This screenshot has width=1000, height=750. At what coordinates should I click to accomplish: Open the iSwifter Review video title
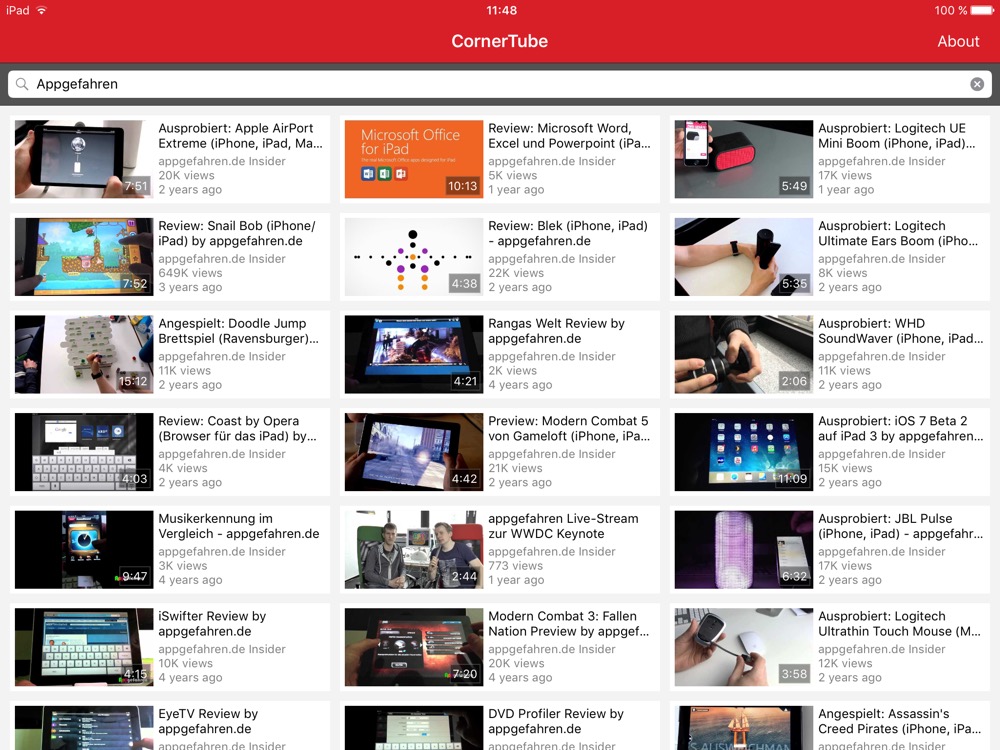point(212,624)
